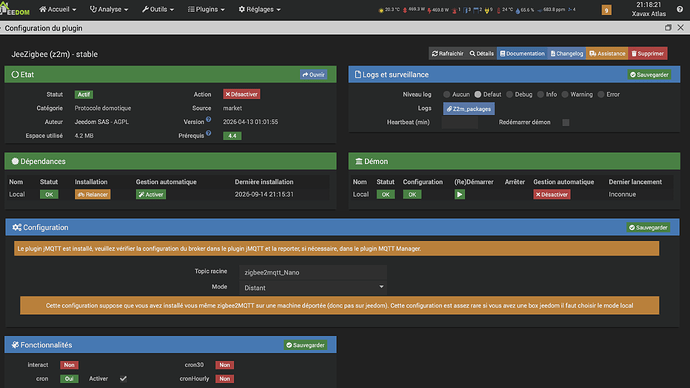690x388 pixels.
Task: Click the Détails button
Action: pos(481,54)
